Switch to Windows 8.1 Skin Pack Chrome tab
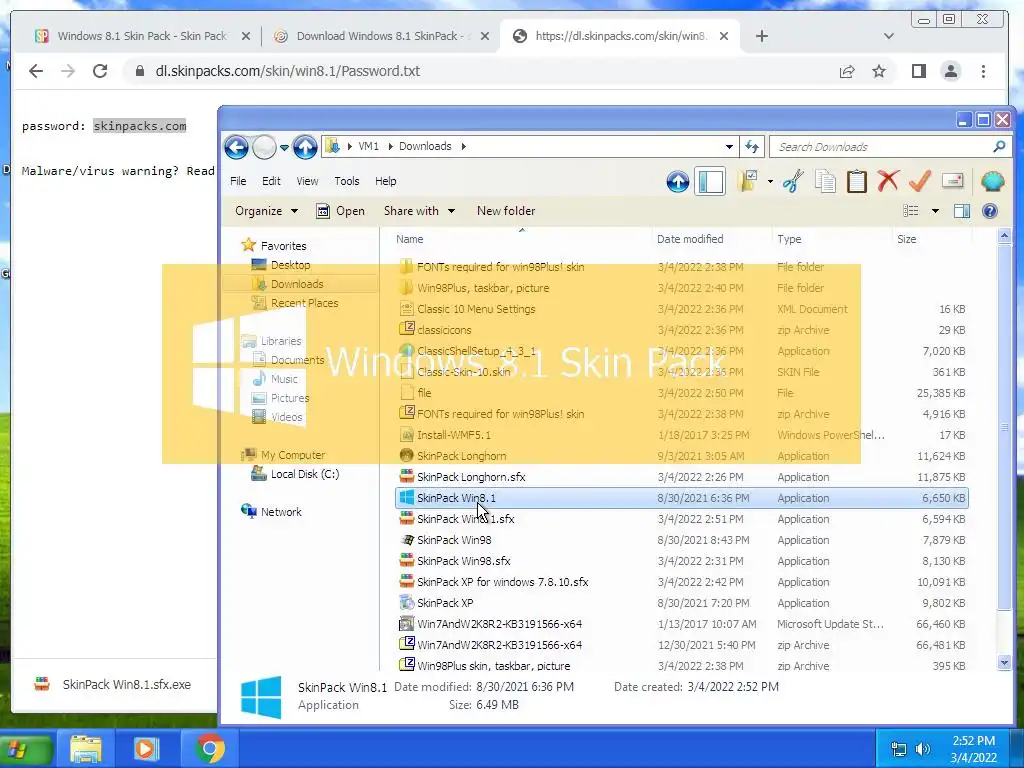 coord(141,36)
